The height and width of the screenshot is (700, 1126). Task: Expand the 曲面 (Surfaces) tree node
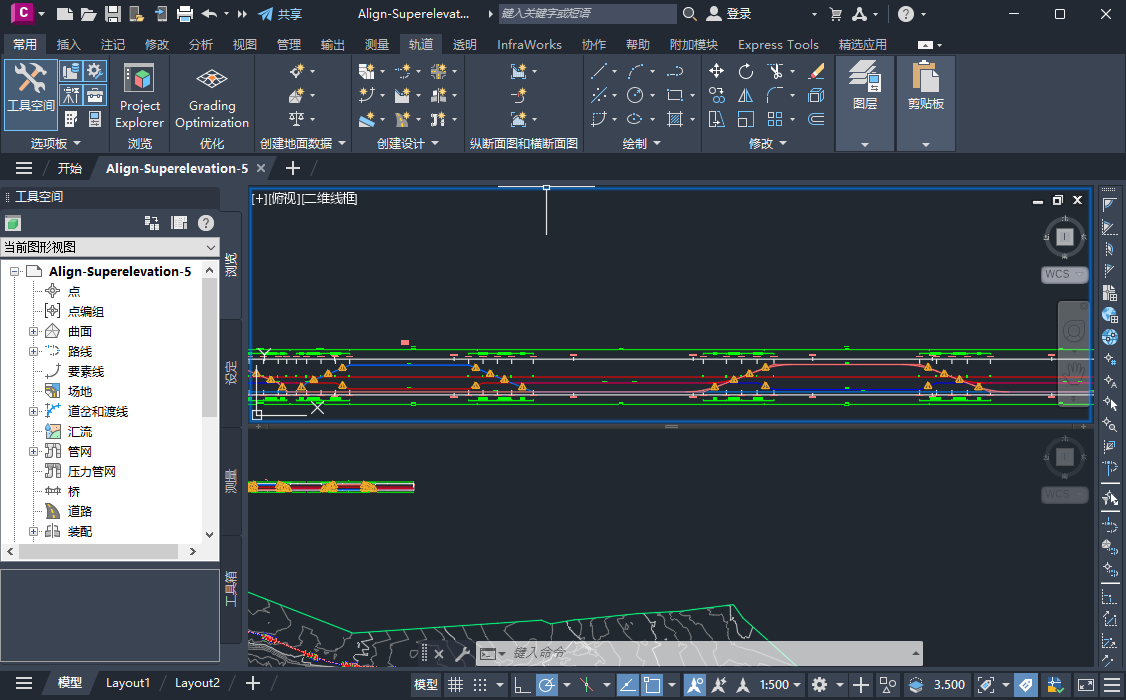point(33,331)
